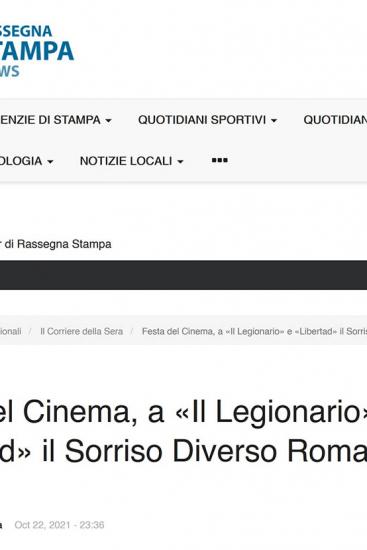Go to the Il Corriere della Sera breadcrumb
This screenshot has height=550, width=367.
point(81,331)
